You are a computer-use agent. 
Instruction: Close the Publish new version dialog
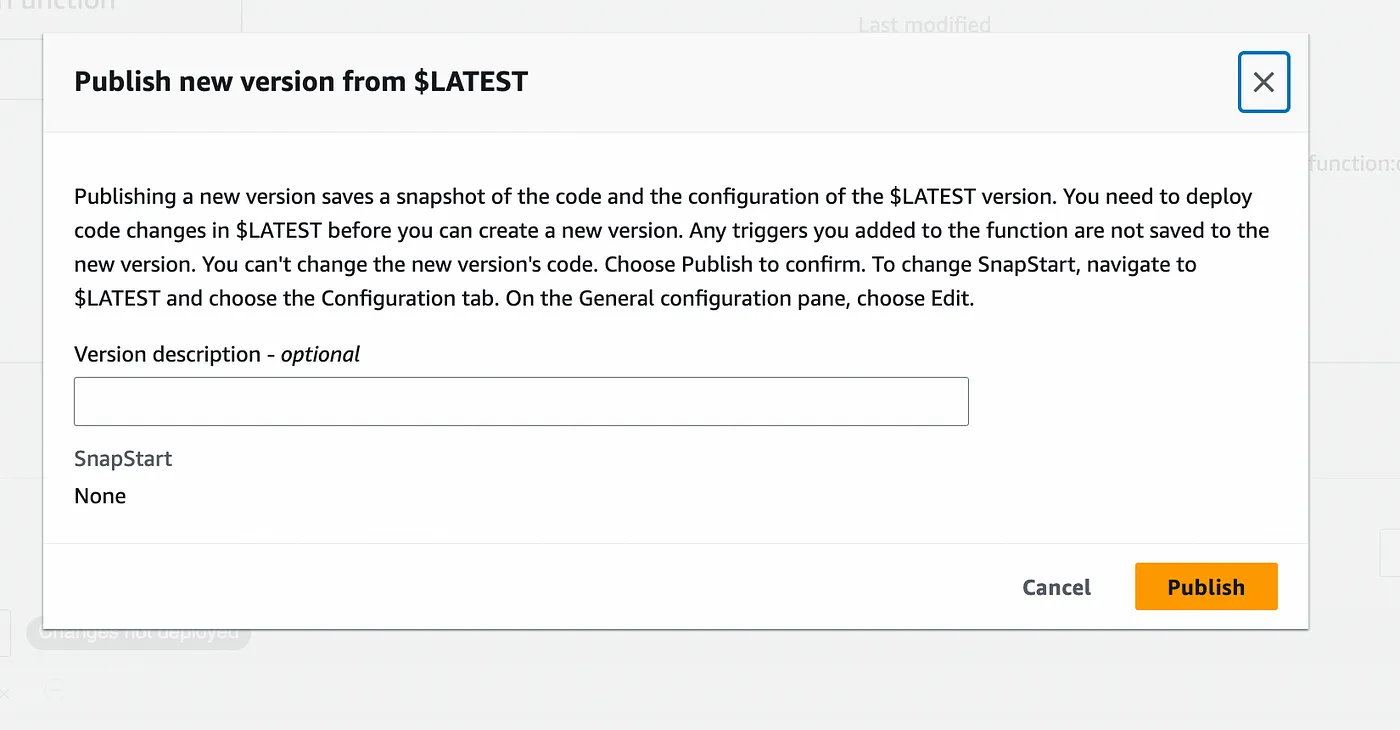tap(1263, 82)
